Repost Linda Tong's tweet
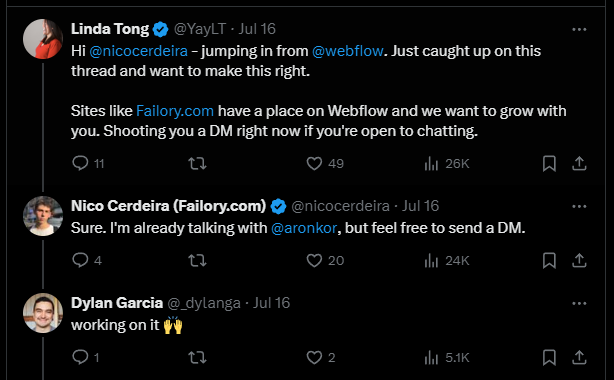614x380 pixels. pyautogui.click(x=197, y=163)
